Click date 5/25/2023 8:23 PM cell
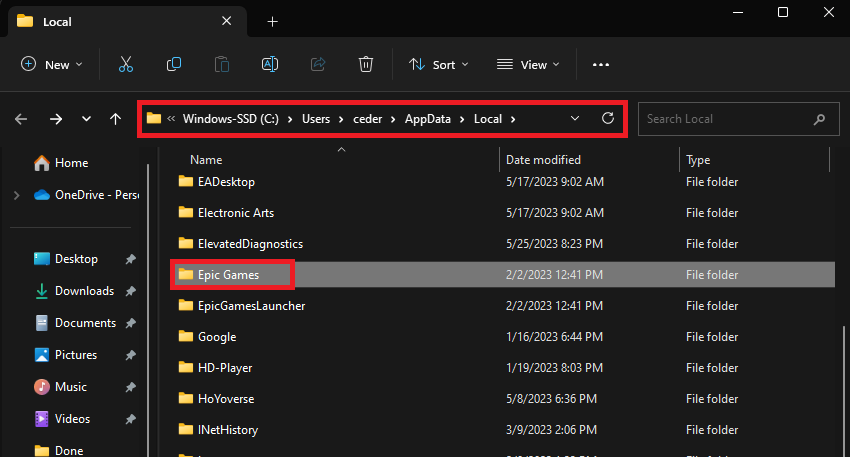This screenshot has height=457, width=850. (x=554, y=244)
